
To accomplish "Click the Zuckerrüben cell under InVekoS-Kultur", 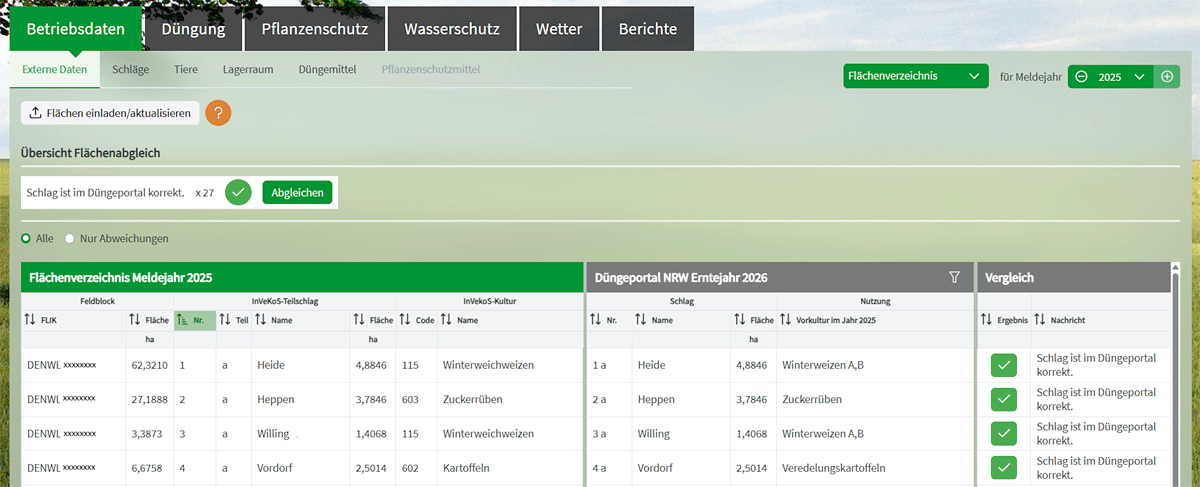I will point(472,399).
